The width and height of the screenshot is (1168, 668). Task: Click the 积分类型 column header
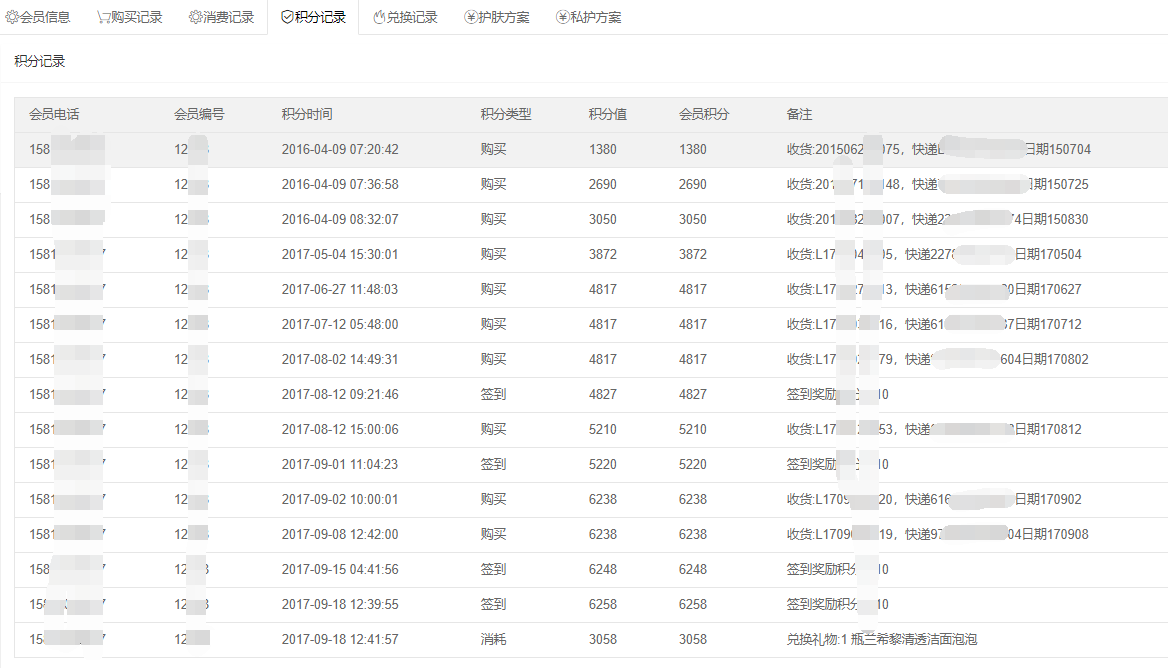[506, 114]
